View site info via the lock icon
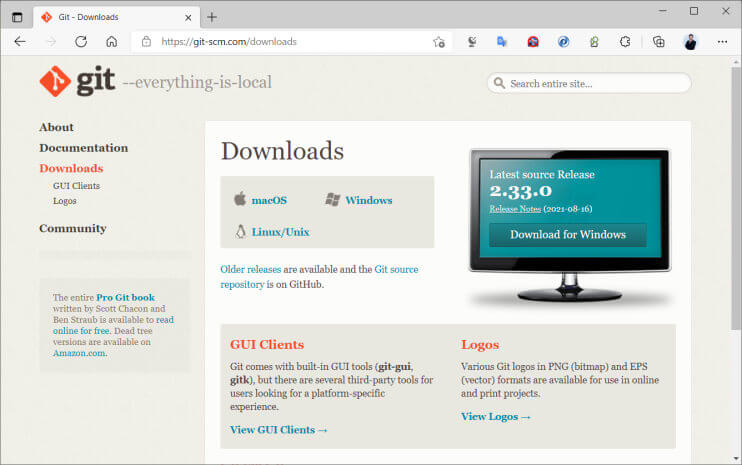This screenshot has height=465, width=742. click(147, 42)
